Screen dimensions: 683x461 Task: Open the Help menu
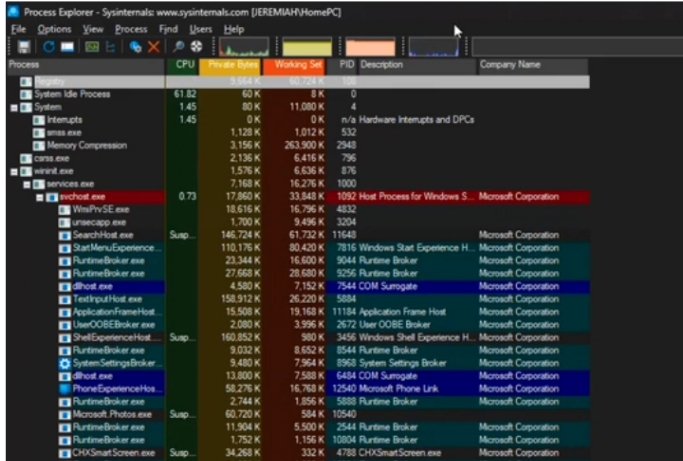point(233,29)
